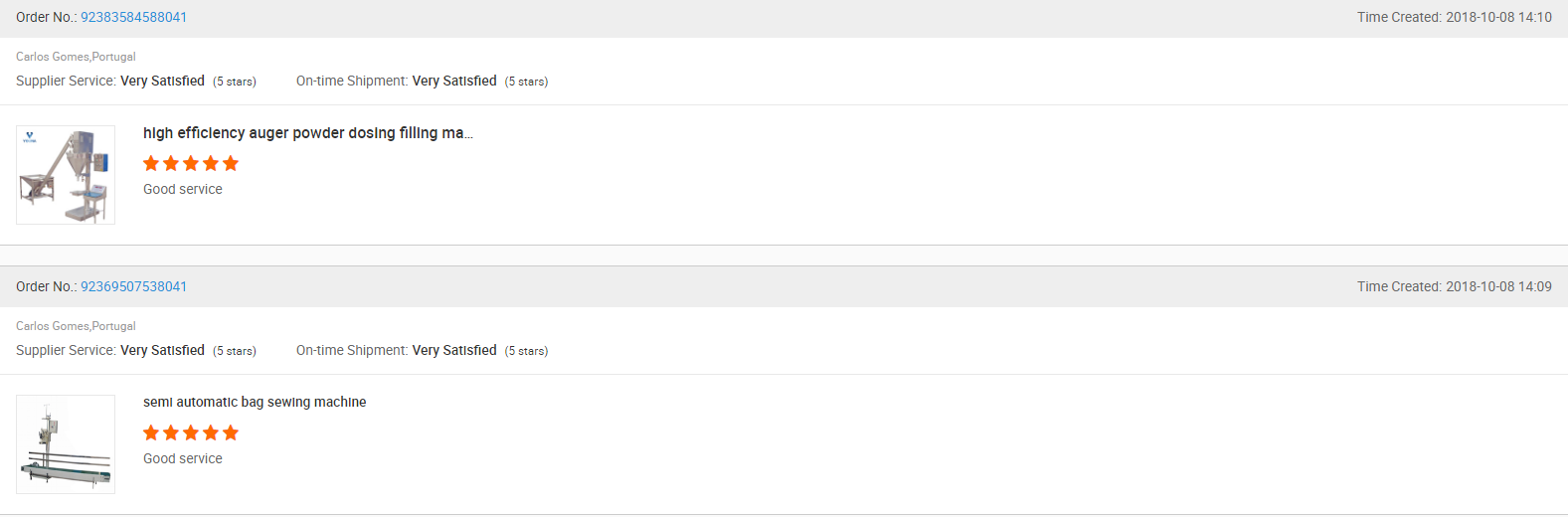Click the Viking logo on the auger machine image

[x=30, y=136]
